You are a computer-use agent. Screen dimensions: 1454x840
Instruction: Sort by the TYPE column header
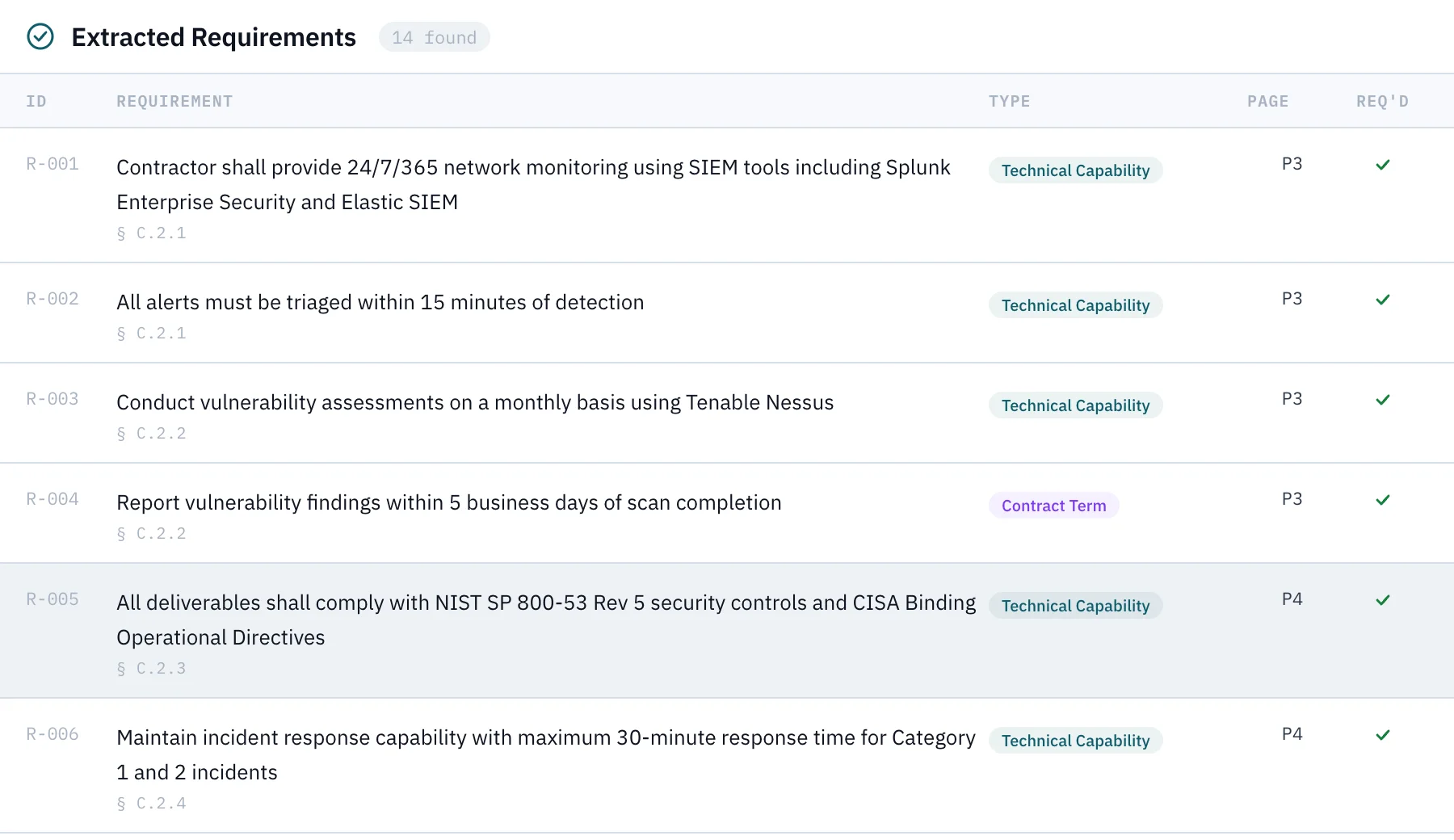pos(1009,102)
